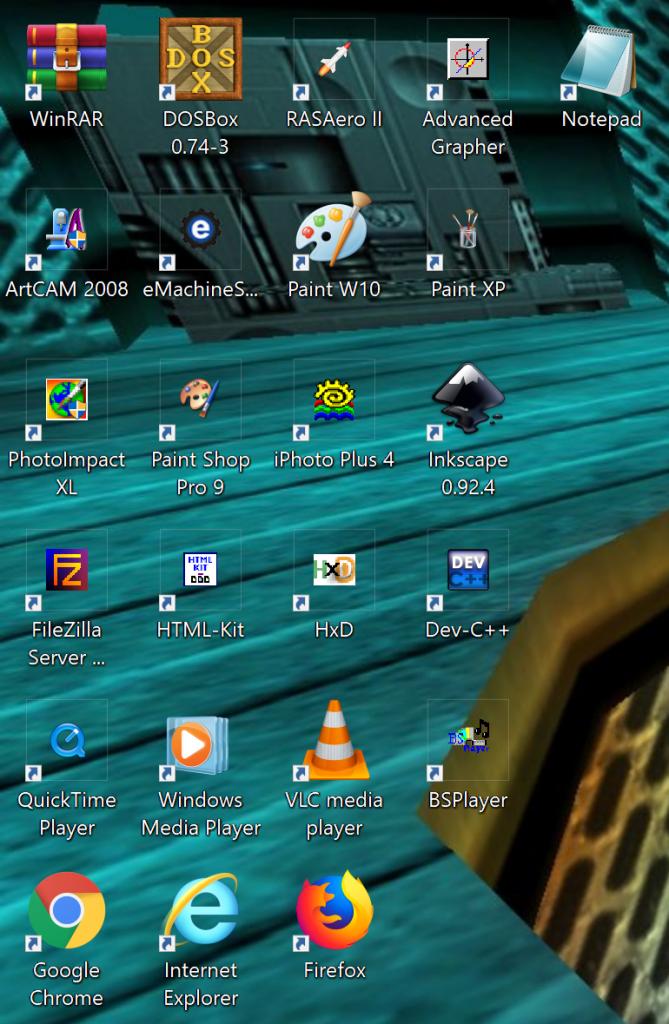Click the "BSPlayer" label text

[468, 801]
